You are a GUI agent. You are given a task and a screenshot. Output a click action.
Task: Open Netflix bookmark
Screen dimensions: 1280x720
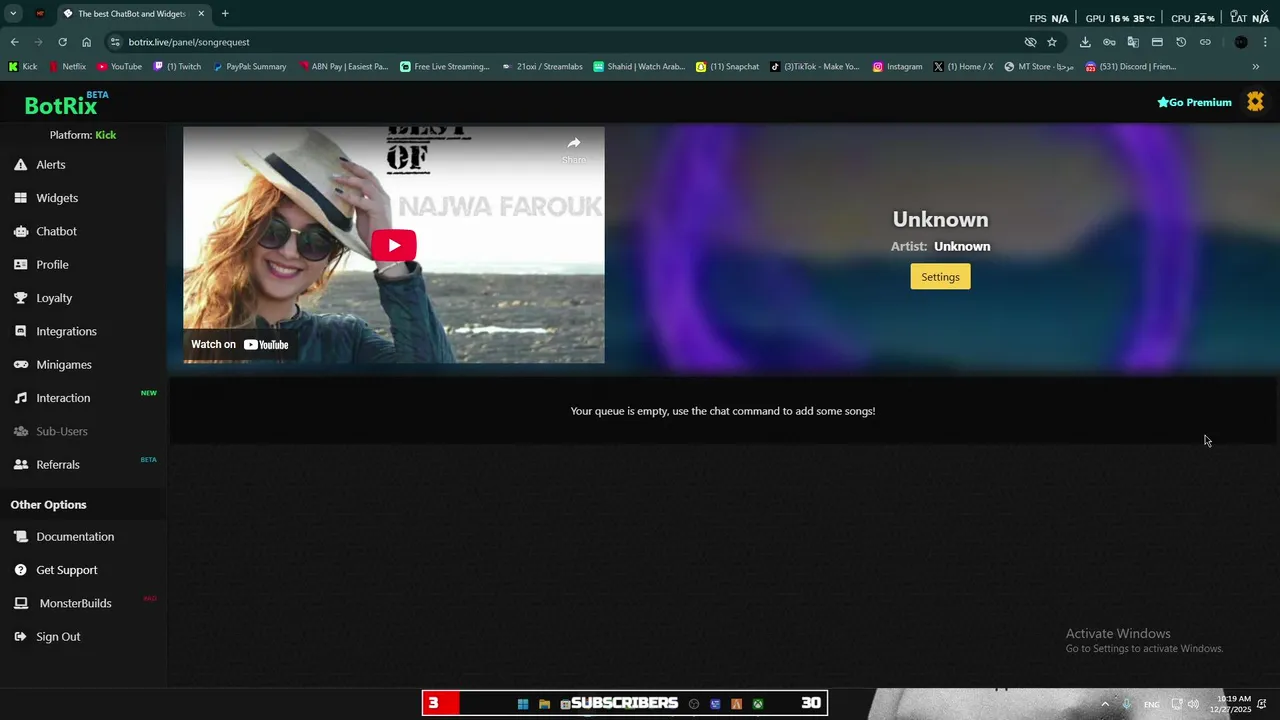[x=67, y=67]
